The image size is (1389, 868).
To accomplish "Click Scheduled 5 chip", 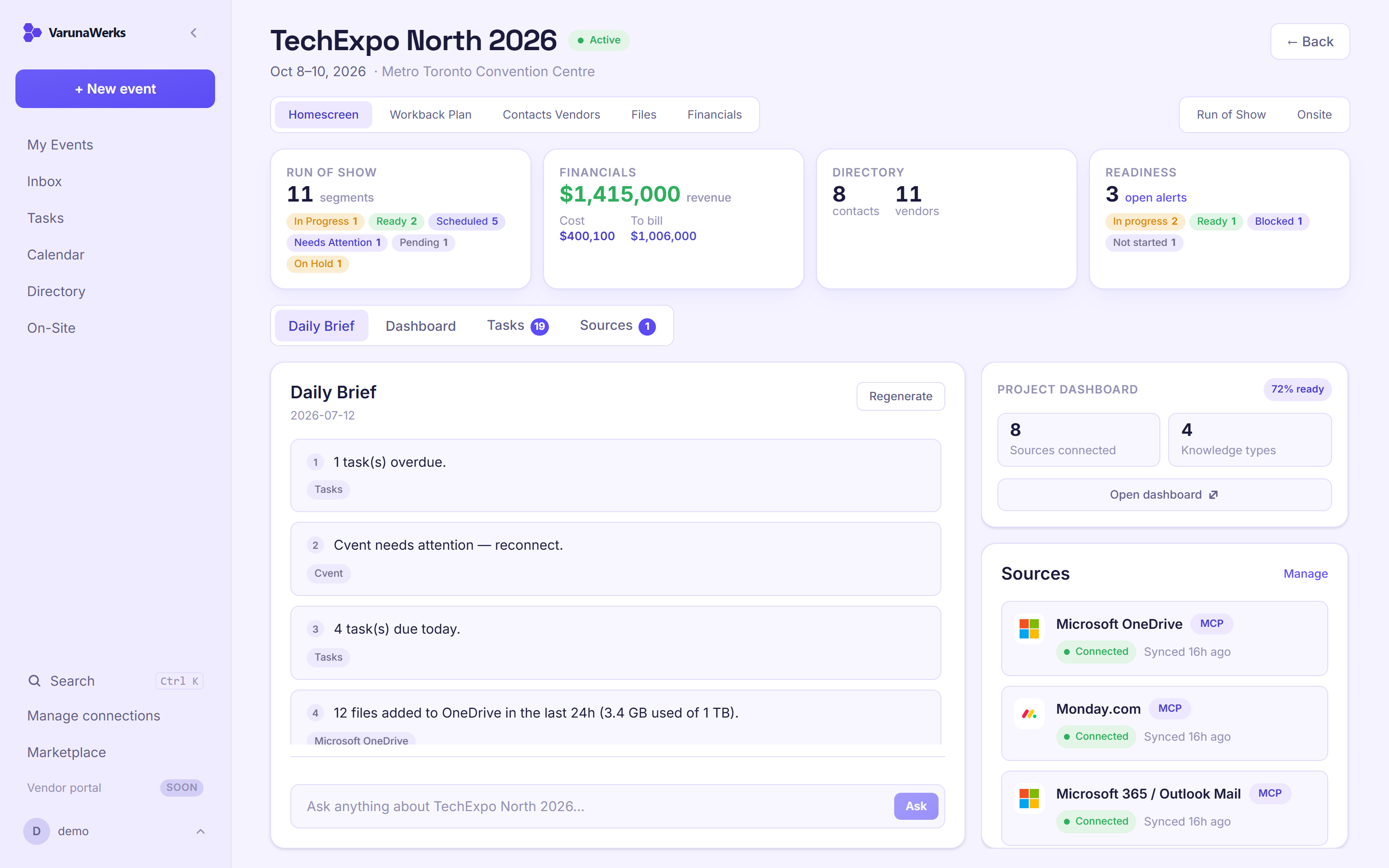I will [467, 222].
